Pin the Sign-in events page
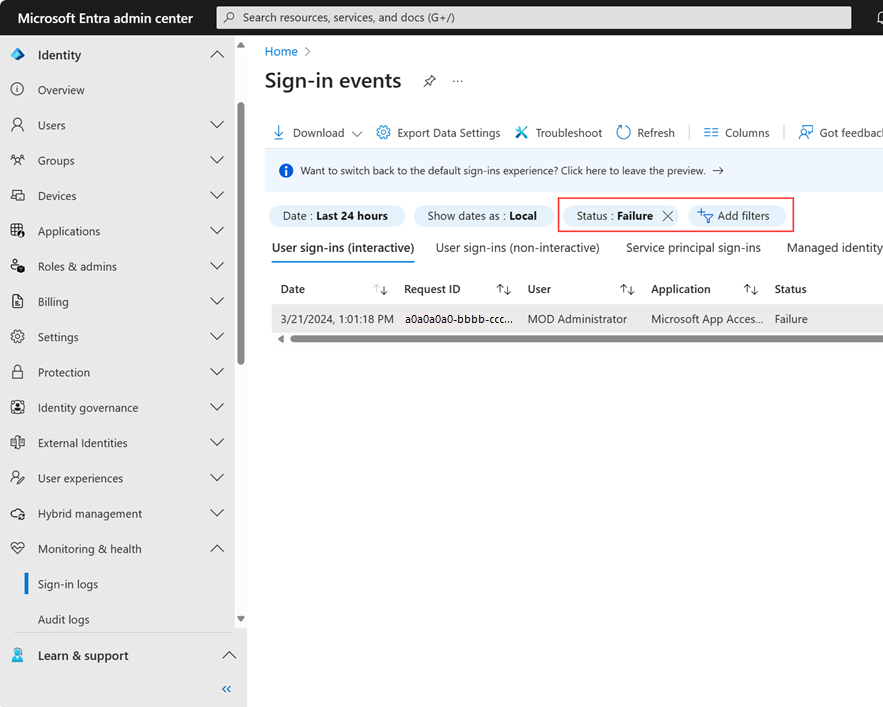Image resolution: width=883 pixels, height=707 pixels. 429,81
